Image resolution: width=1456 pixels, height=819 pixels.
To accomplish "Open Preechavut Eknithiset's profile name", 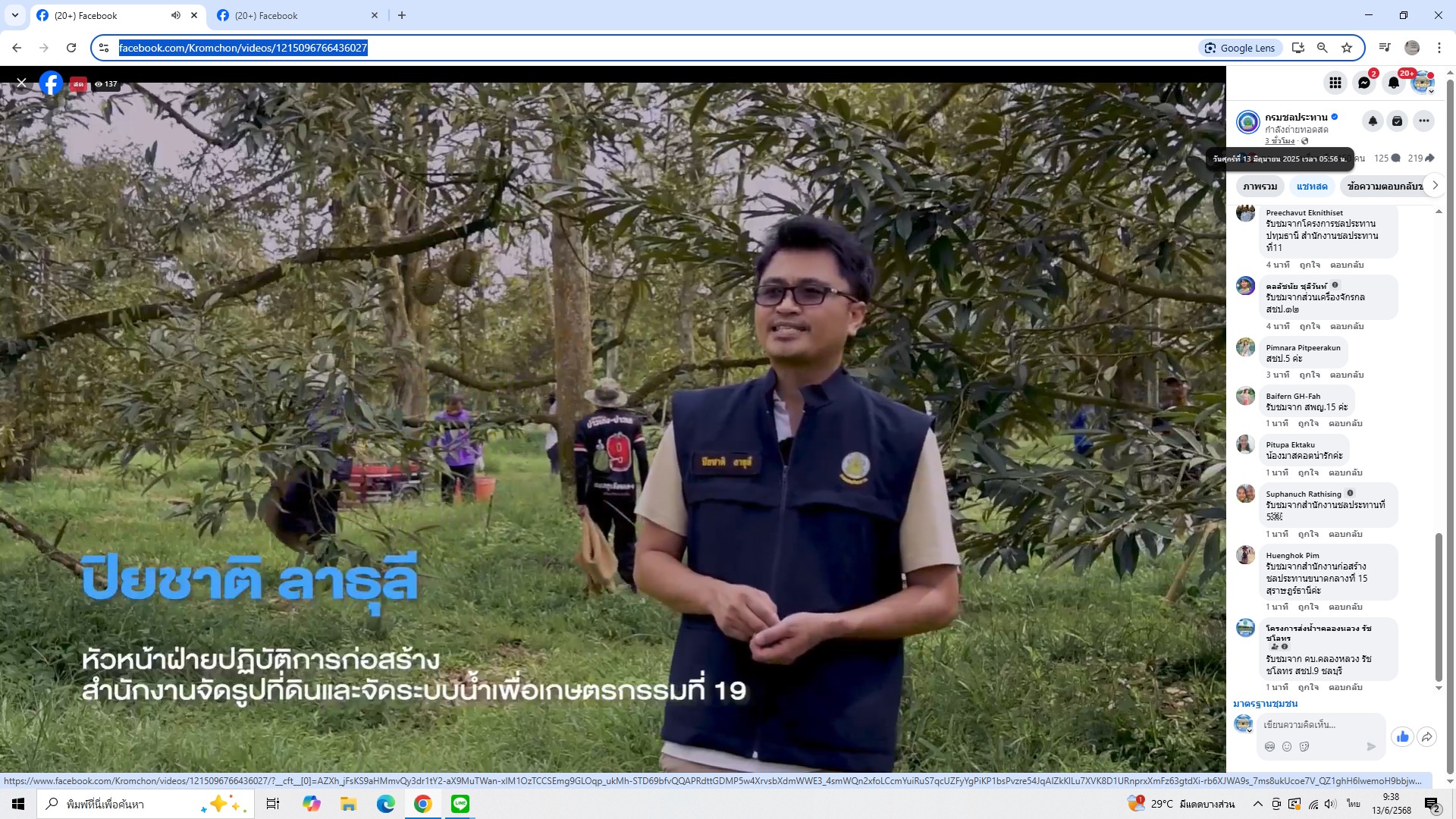I will coord(1304,213).
